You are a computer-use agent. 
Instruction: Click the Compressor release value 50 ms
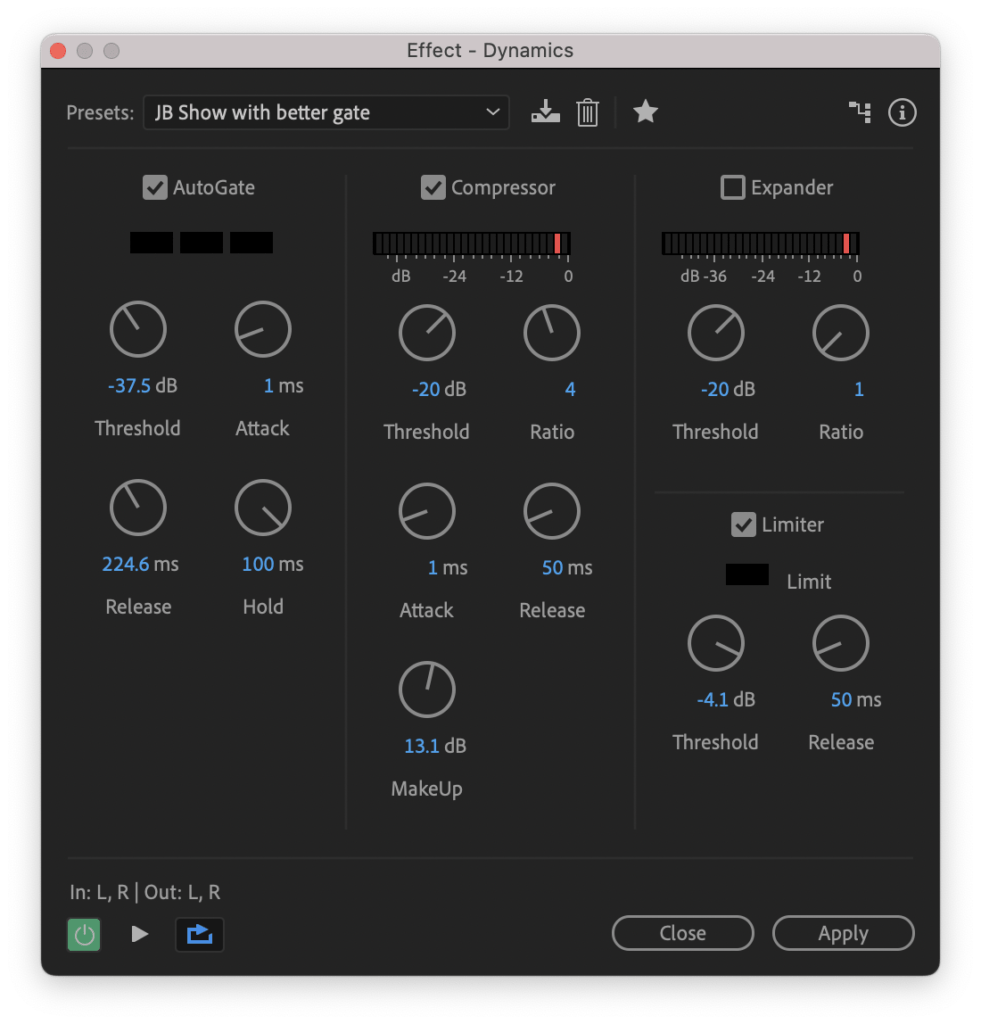[x=567, y=568]
